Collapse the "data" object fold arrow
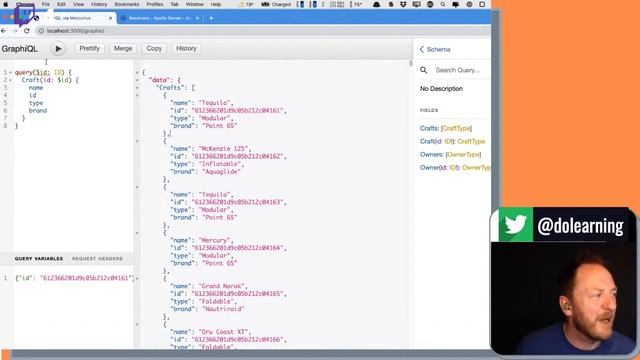 [x=137, y=80]
